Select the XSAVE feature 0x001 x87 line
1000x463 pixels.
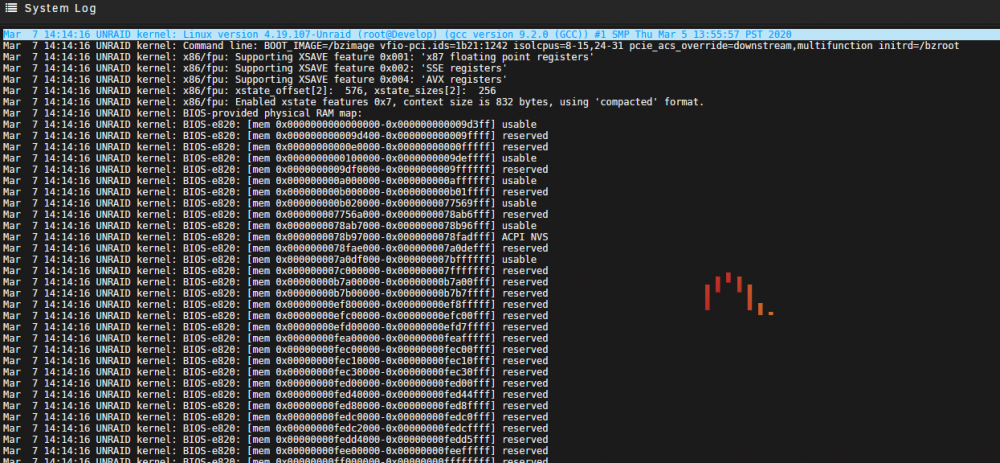[298, 57]
